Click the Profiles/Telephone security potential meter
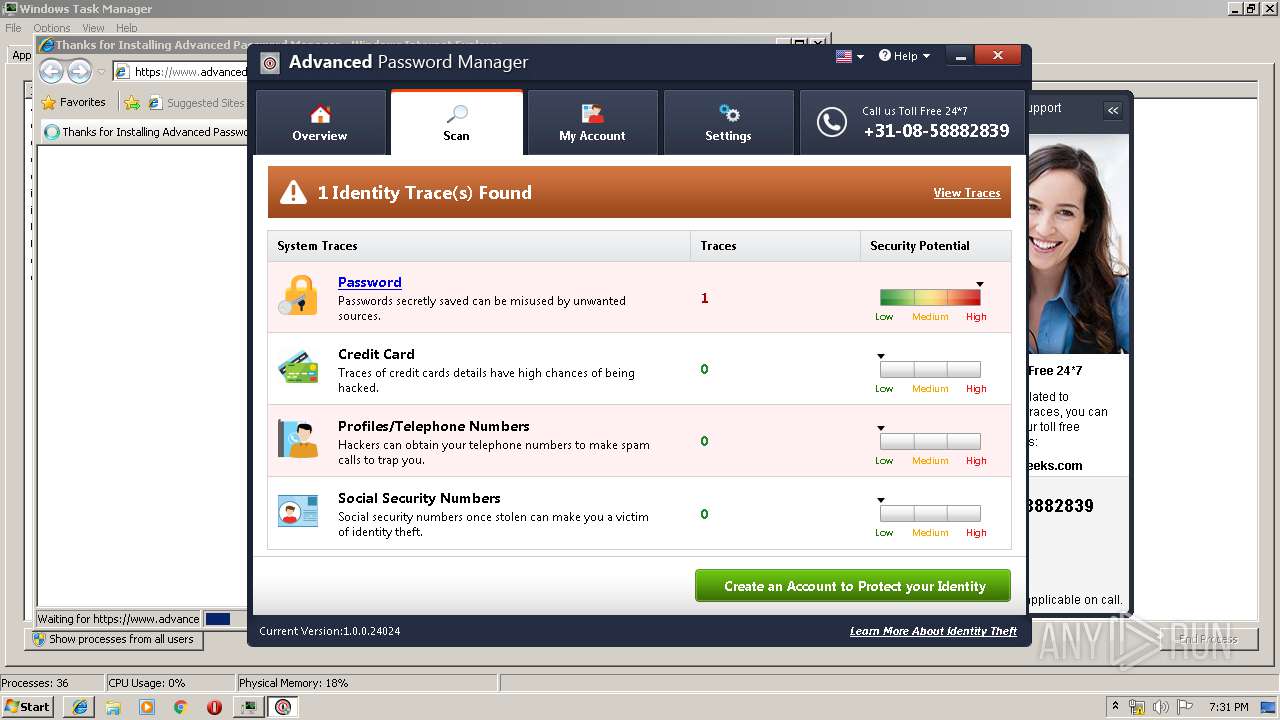The height and width of the screenshot is (720, 1280). 930,441
